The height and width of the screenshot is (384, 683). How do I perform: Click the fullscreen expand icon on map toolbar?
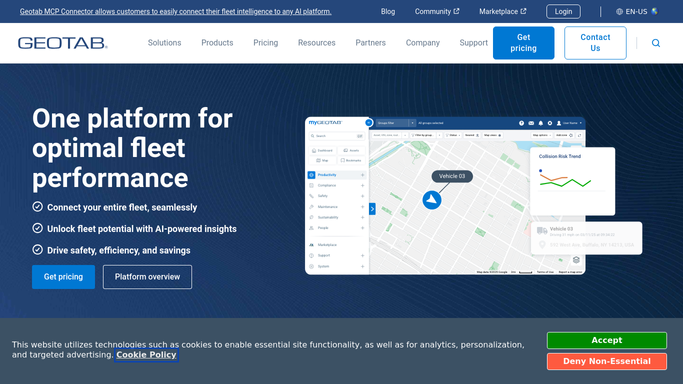click(579, 135)
